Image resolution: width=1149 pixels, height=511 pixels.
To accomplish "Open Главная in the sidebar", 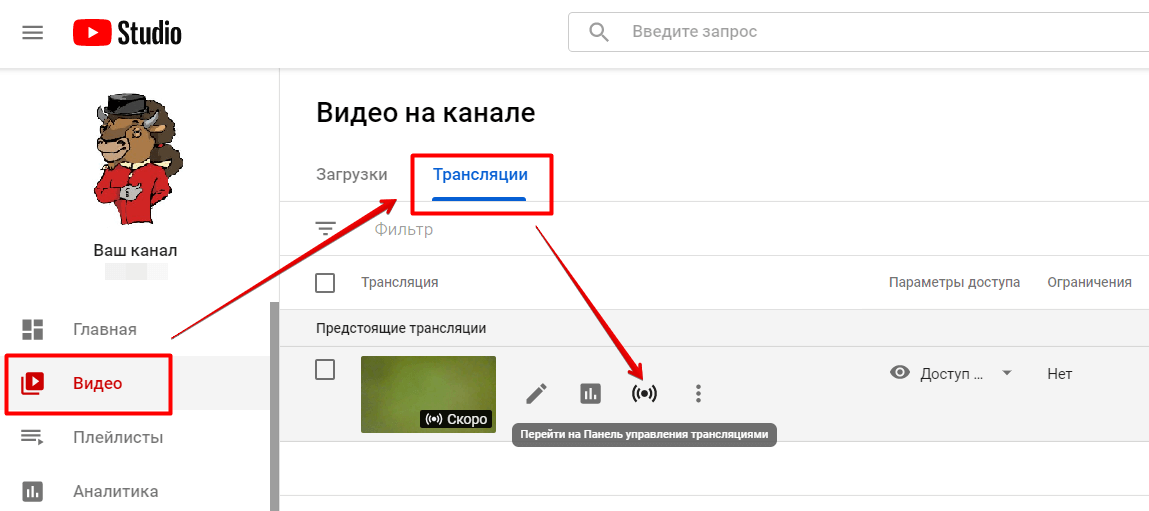I will point(104,329).
